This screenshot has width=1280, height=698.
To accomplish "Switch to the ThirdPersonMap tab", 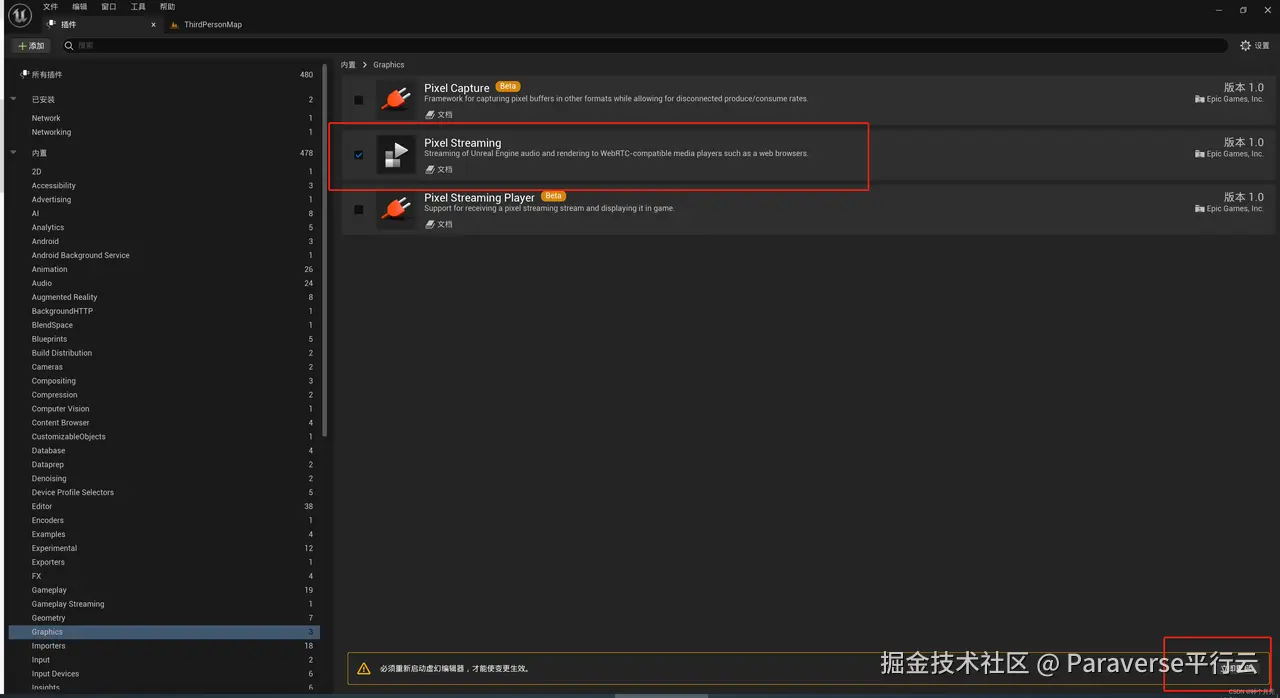I will (212, 24).
